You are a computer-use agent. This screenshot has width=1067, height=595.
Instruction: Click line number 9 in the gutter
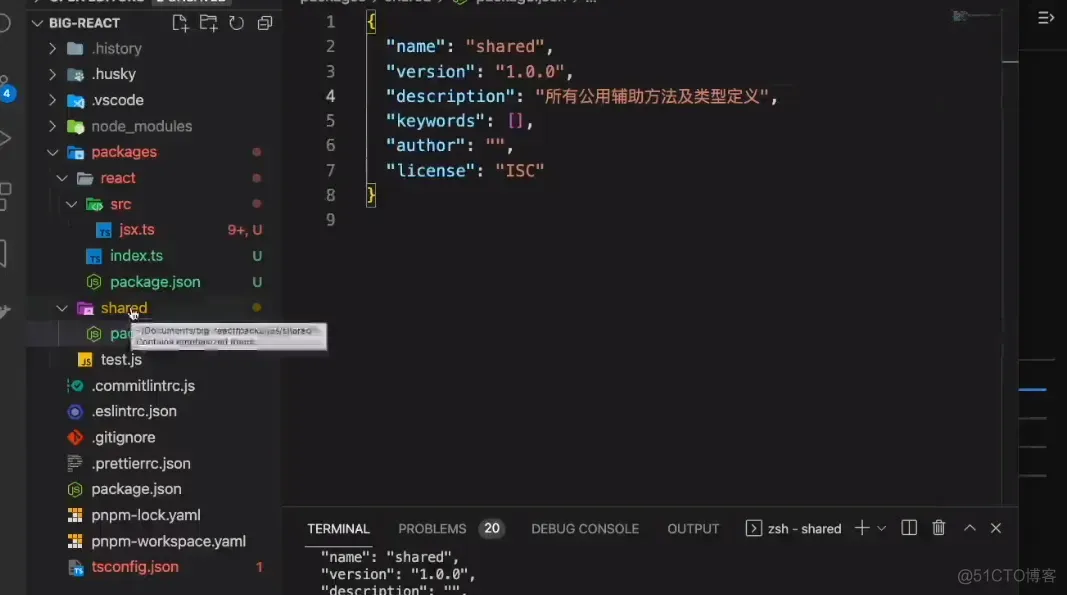click(x=330, y=220)
